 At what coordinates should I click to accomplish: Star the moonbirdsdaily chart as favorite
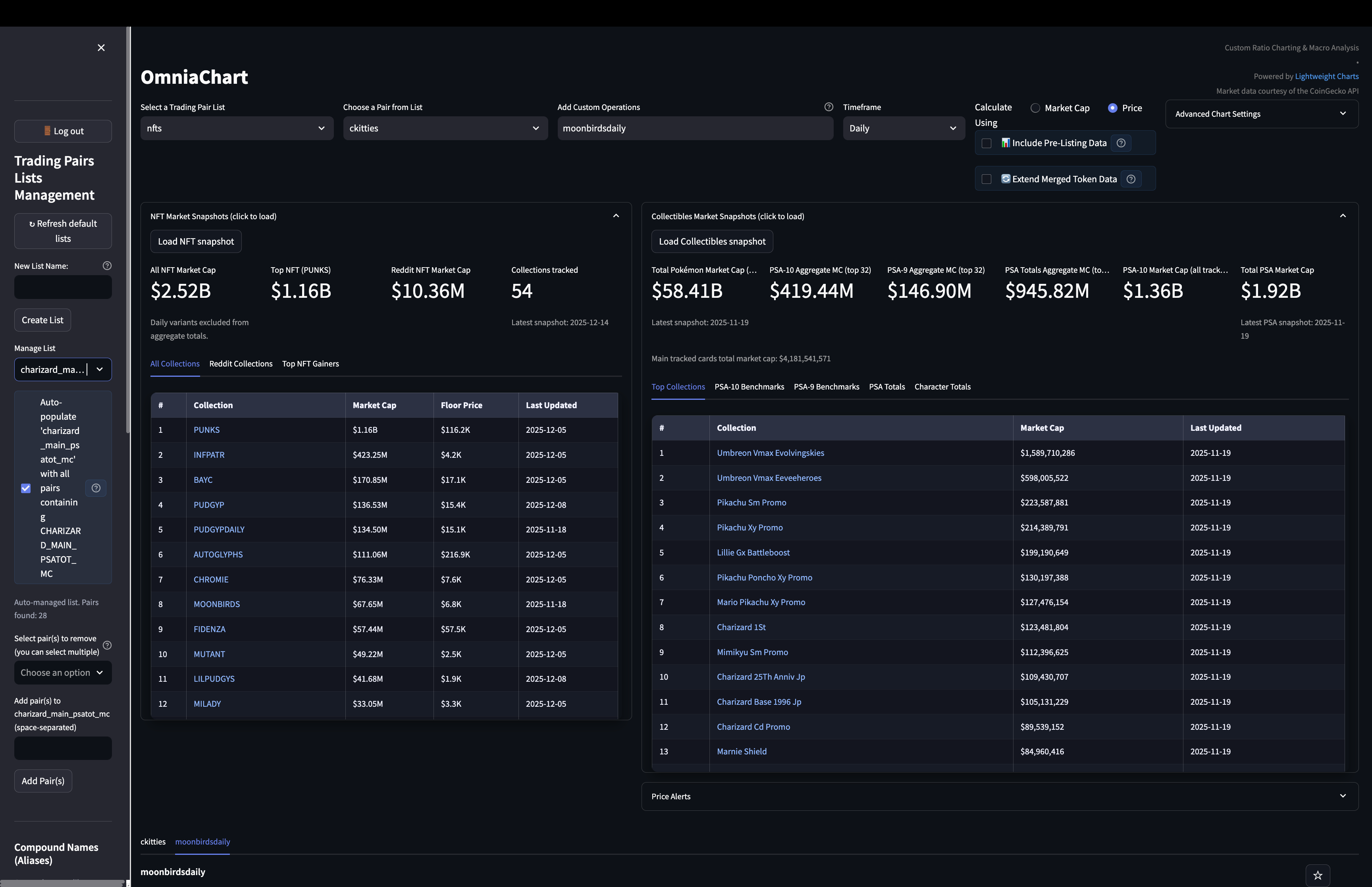coord(1317,874)
